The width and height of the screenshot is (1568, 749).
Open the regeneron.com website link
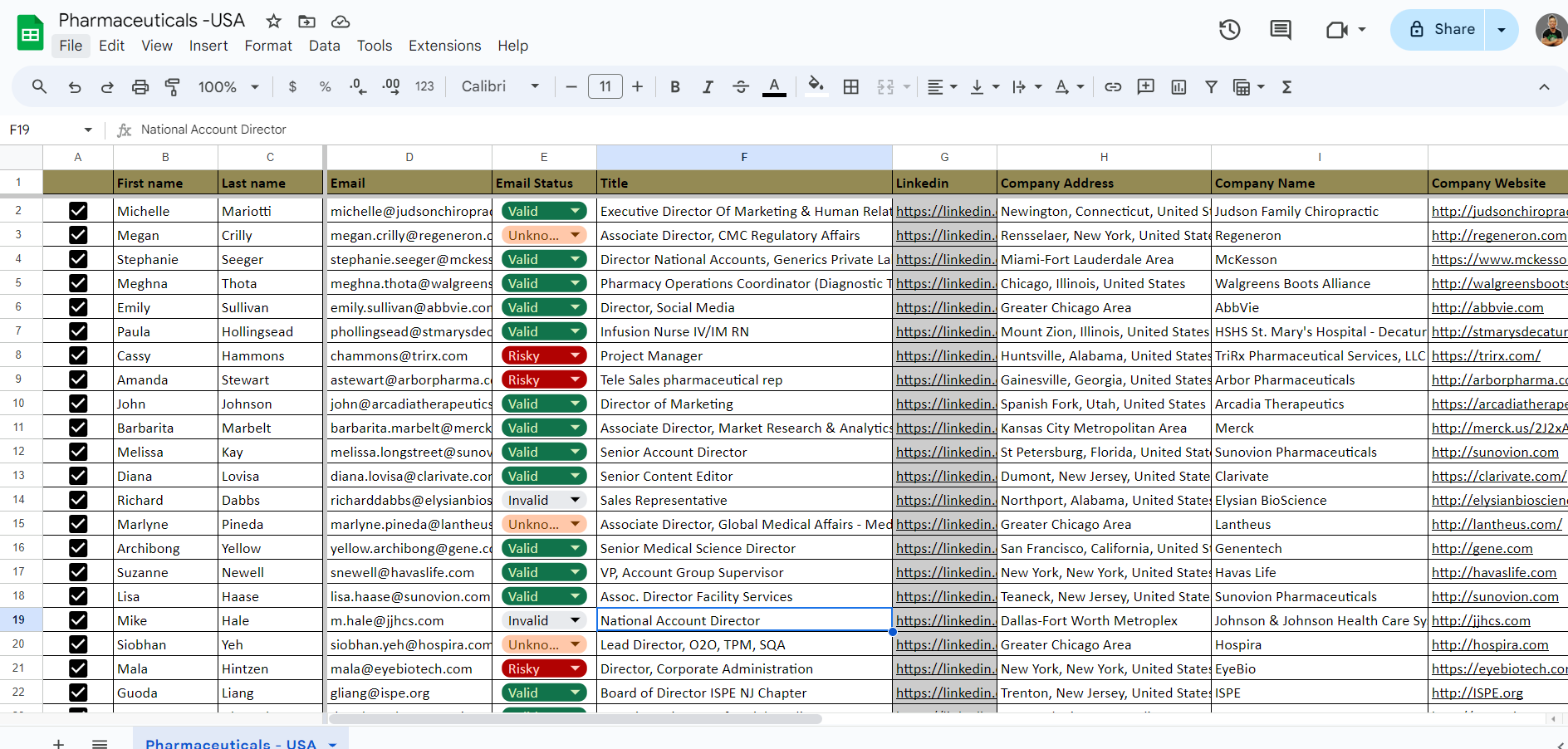1498,235
